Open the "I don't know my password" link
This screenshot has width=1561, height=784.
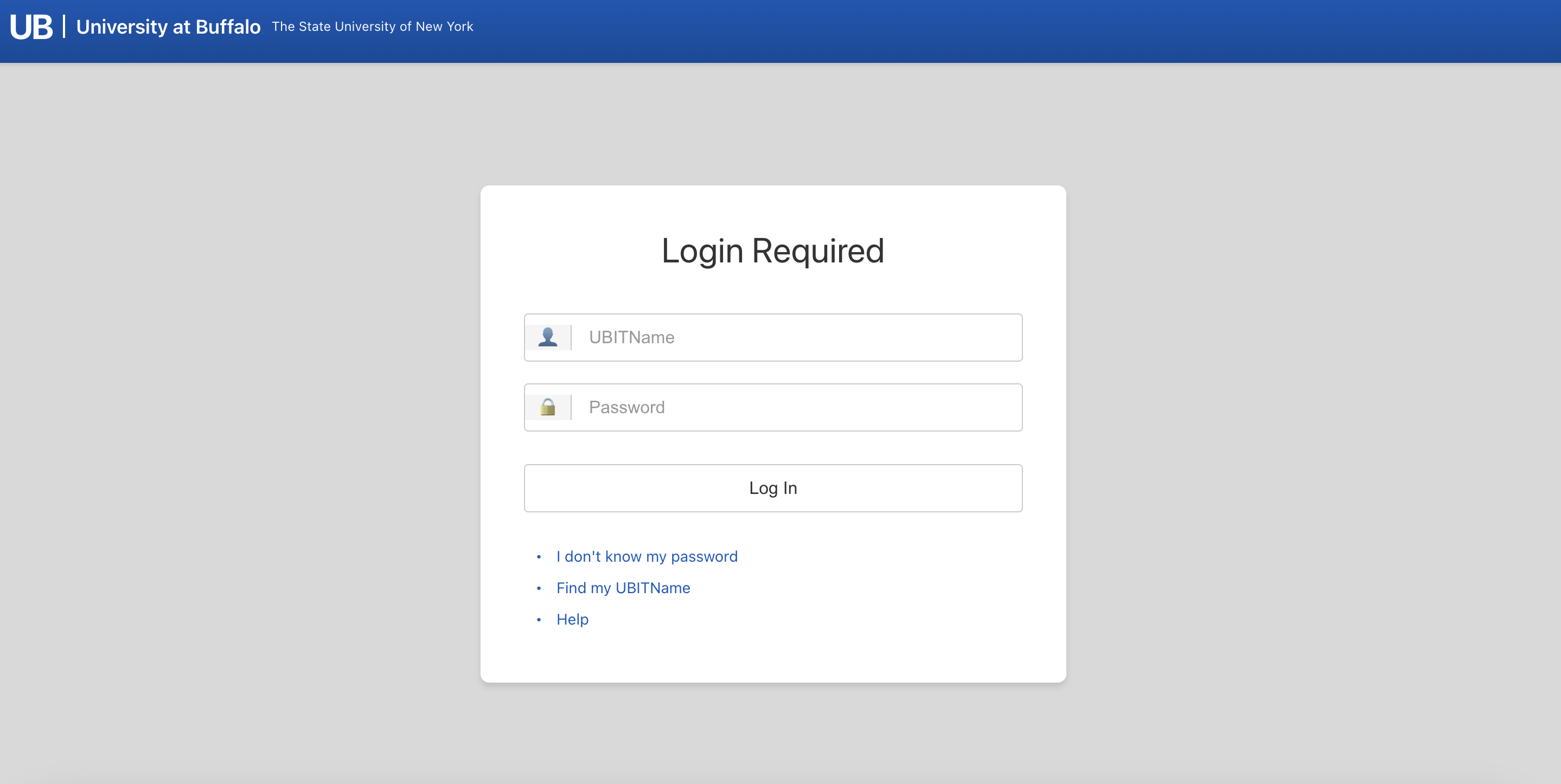[x=647, y=556]
